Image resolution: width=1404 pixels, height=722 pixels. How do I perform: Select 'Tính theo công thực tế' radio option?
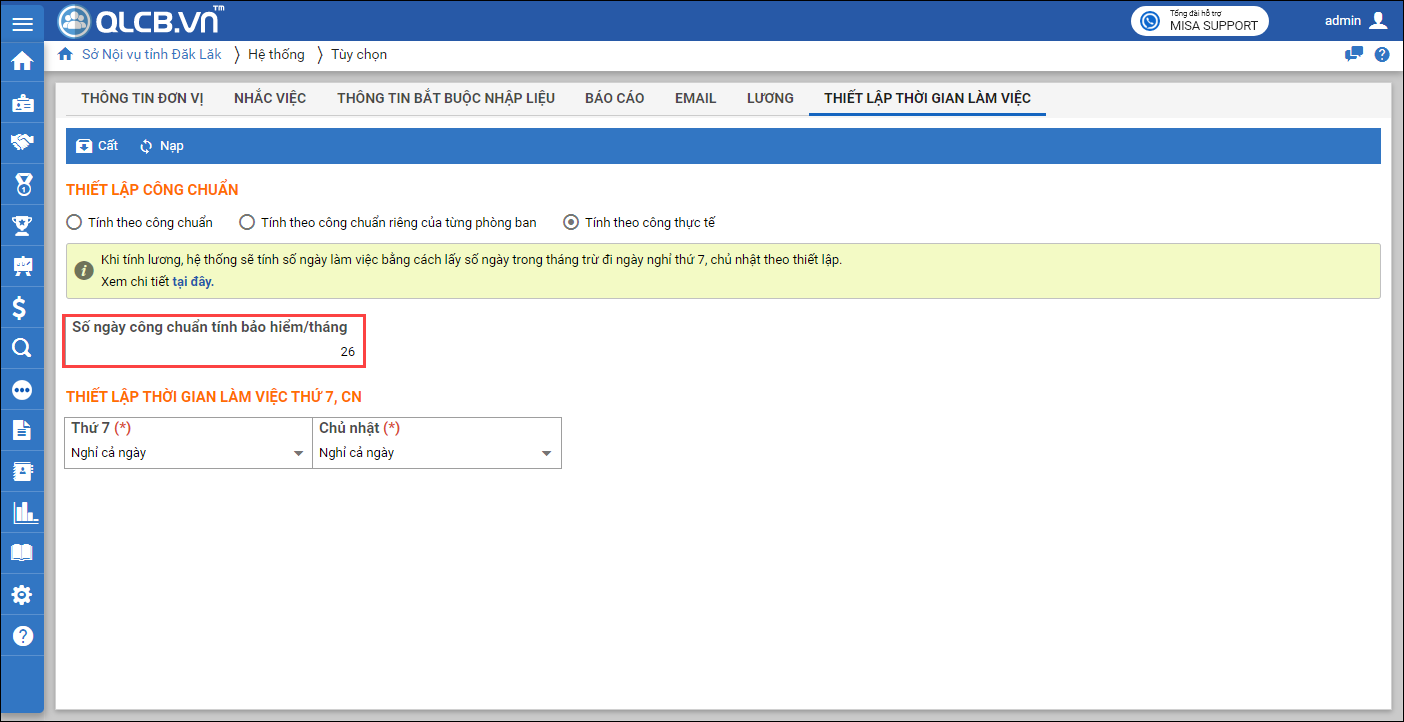coord(571,222)
